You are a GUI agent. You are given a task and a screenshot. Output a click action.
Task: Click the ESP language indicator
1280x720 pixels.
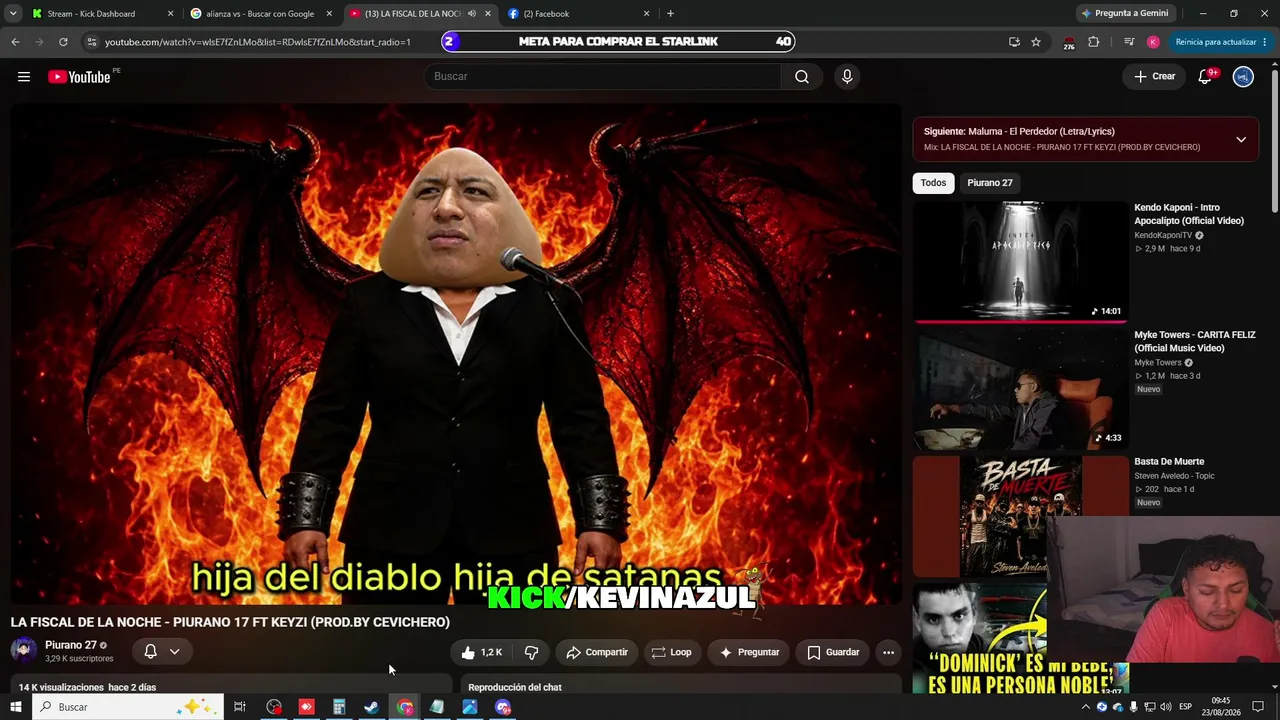click(1186, 707)
